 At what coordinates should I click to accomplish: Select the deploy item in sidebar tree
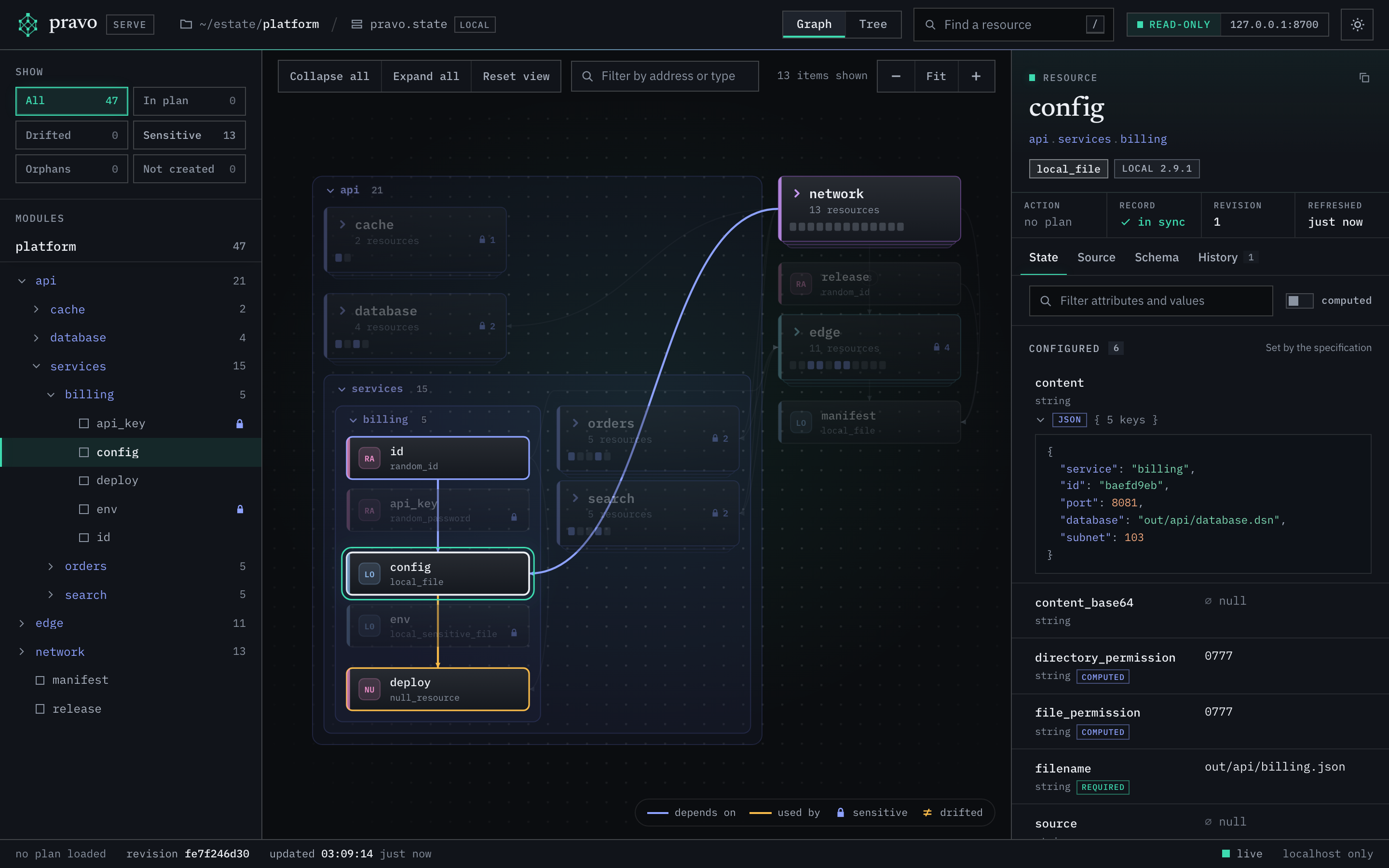click(131, 480)
